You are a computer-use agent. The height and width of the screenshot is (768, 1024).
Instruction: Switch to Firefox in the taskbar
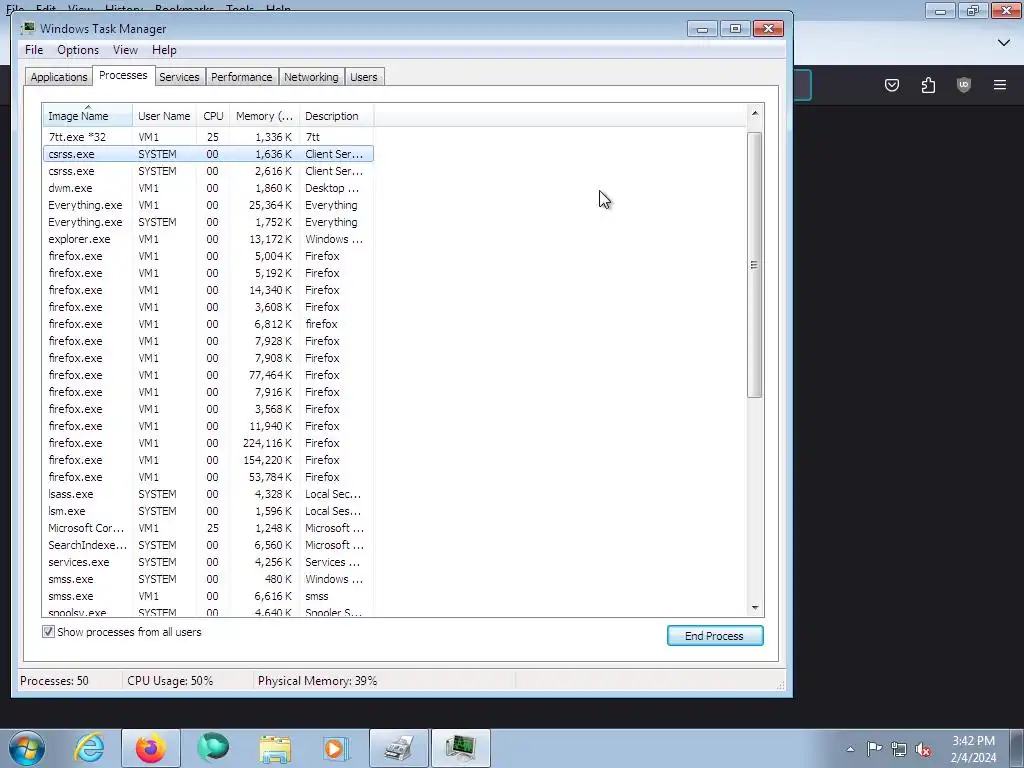tap(151, 748)
